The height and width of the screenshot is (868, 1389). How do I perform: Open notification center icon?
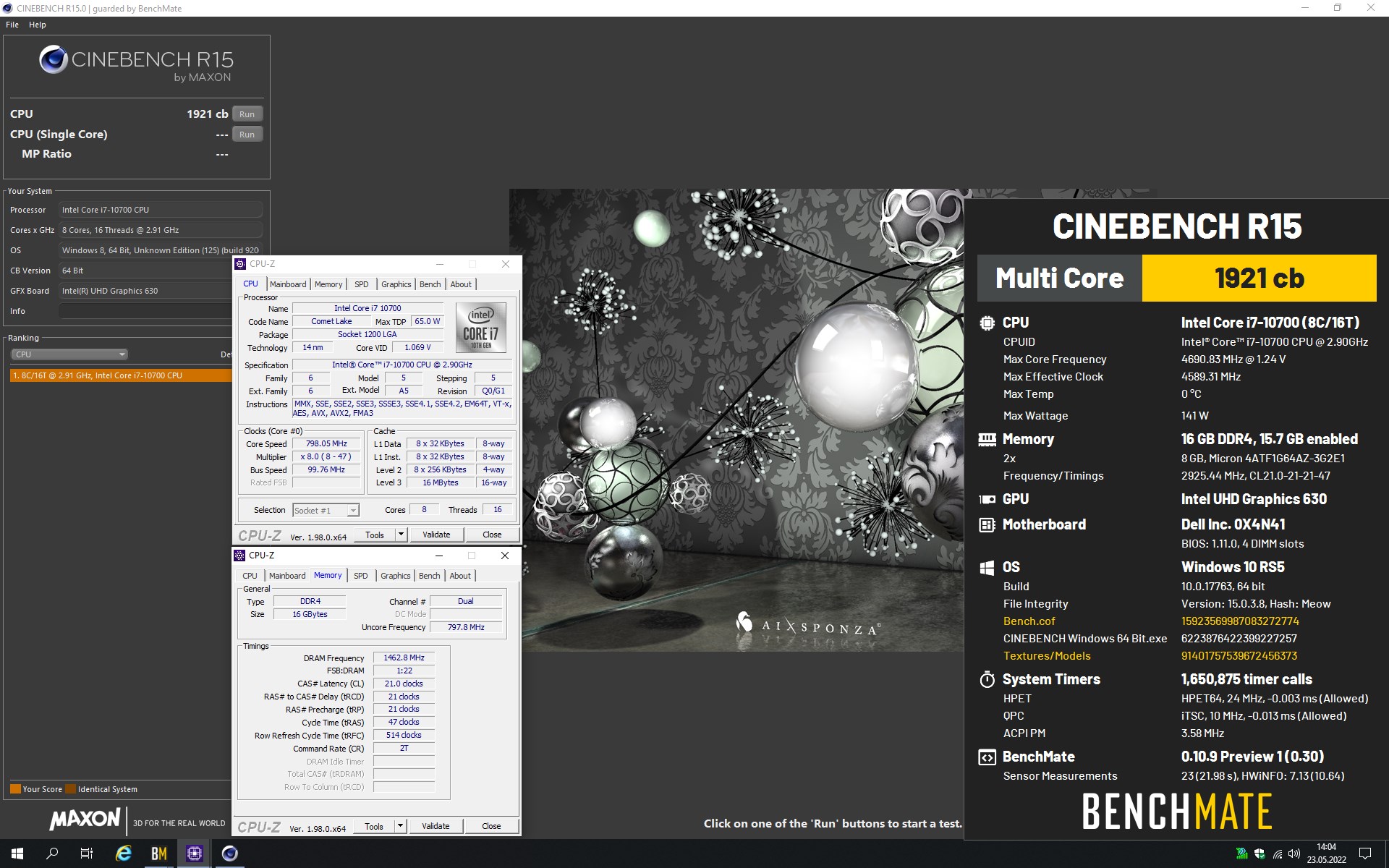1365,854
